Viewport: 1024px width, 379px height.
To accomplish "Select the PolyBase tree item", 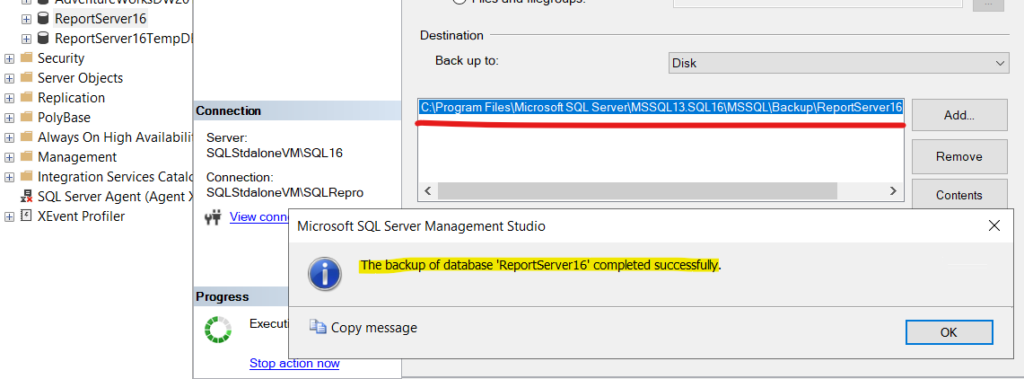I will (64, 118).
